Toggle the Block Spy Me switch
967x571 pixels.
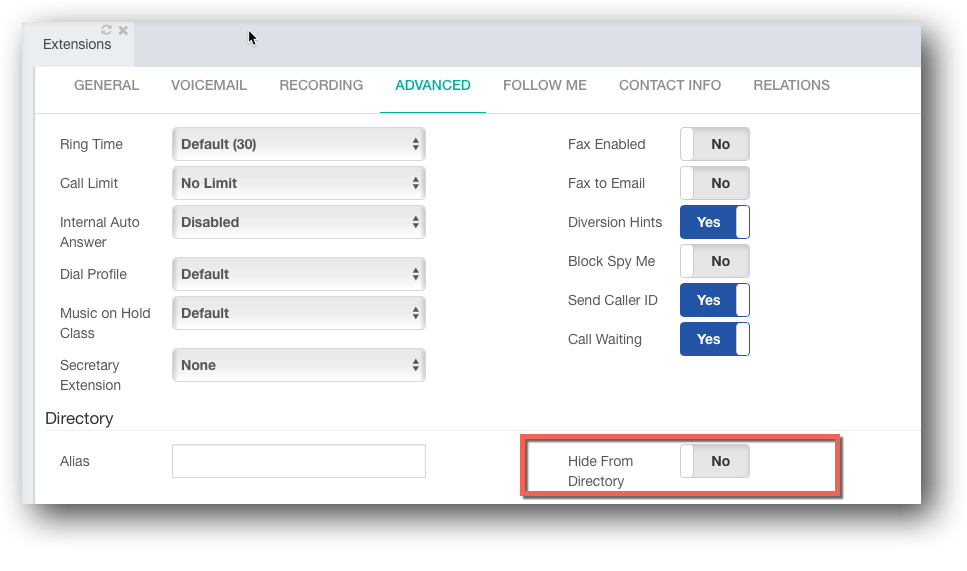pos(715,261)
